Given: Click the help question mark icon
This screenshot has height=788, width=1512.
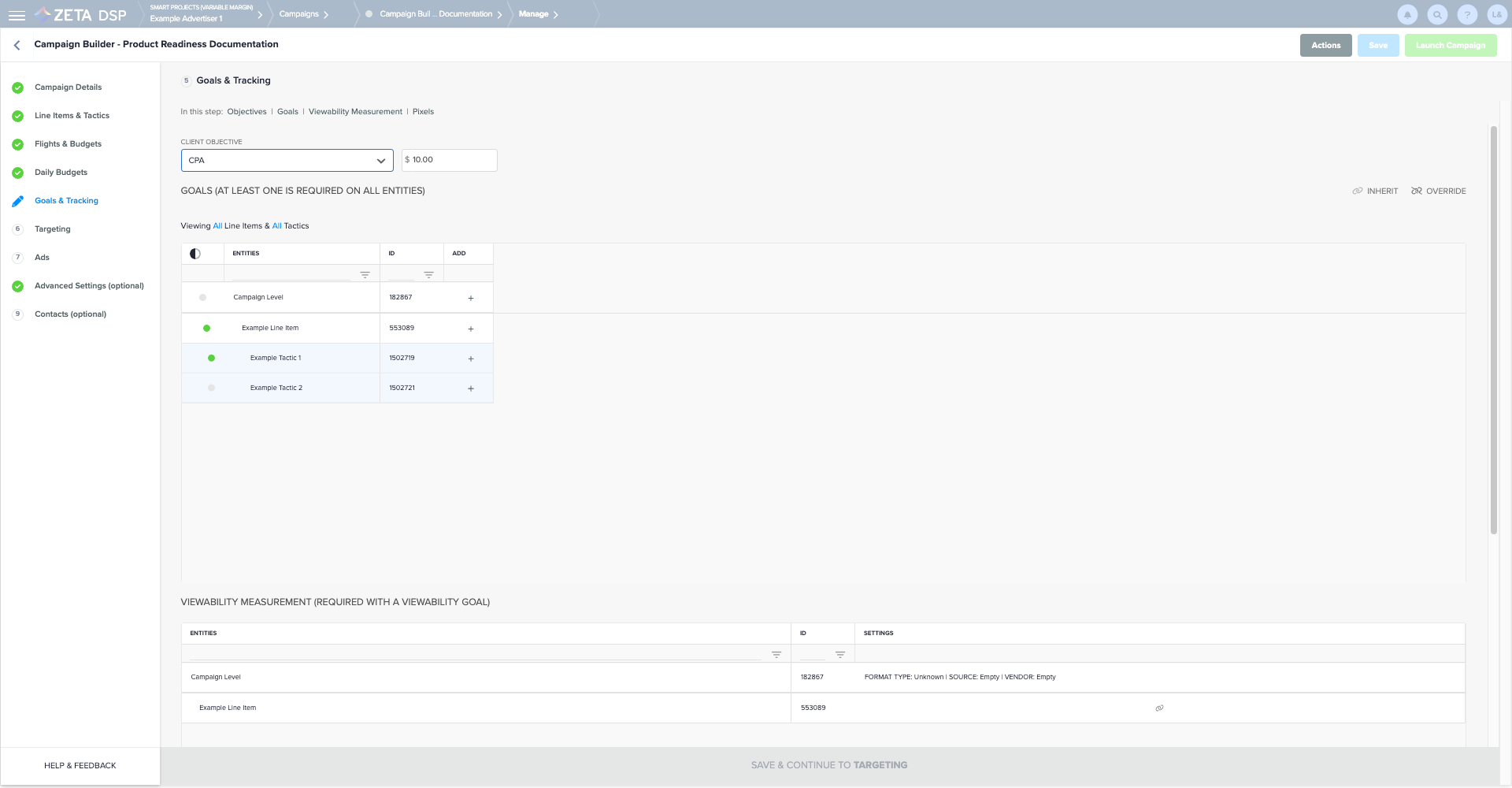Looking at the screenshot, I should click(1467, 15).
